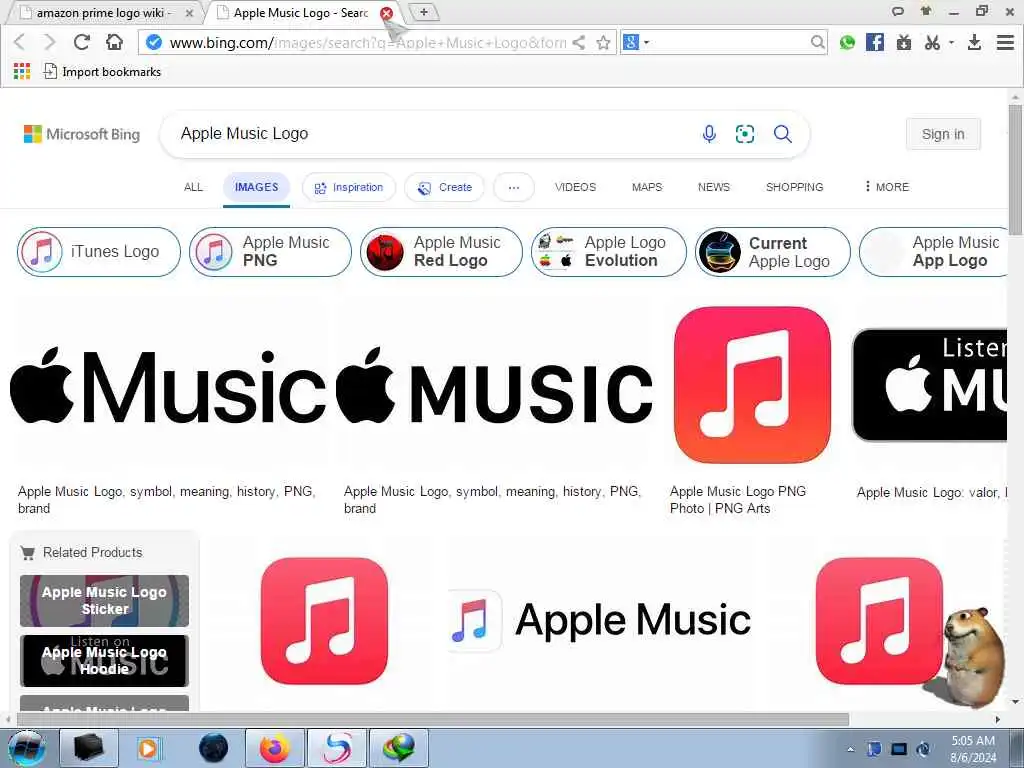Select the Apple Logo Evolution chip

[609, 251]
